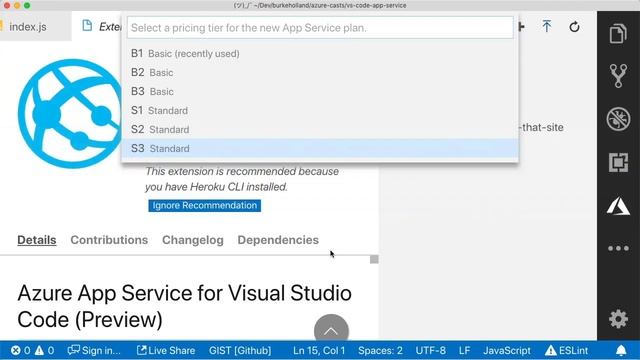Show more activity bar items ellipsis
640x360 pixels.
[618, 248]
